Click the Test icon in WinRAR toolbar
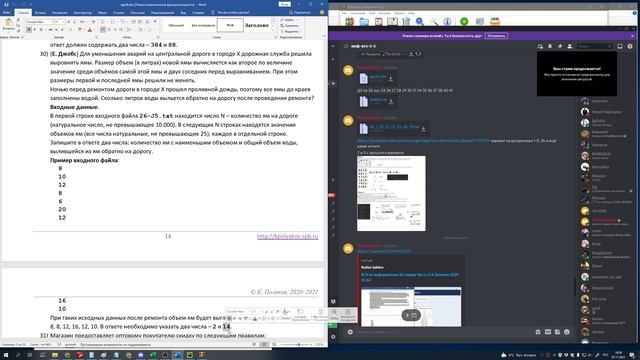 click(x=378, y=22)
